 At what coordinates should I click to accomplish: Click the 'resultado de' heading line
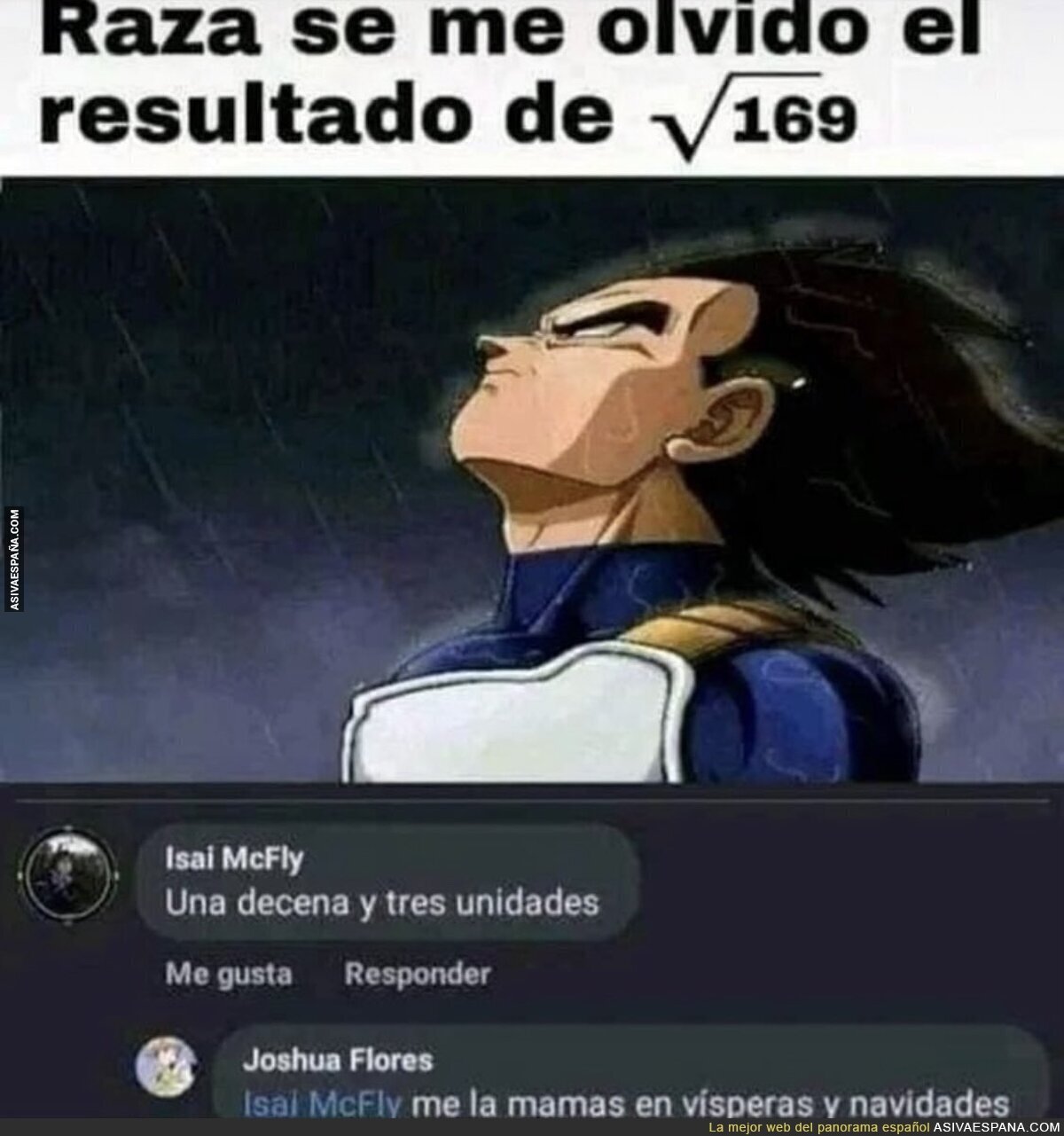coord(352,123)
